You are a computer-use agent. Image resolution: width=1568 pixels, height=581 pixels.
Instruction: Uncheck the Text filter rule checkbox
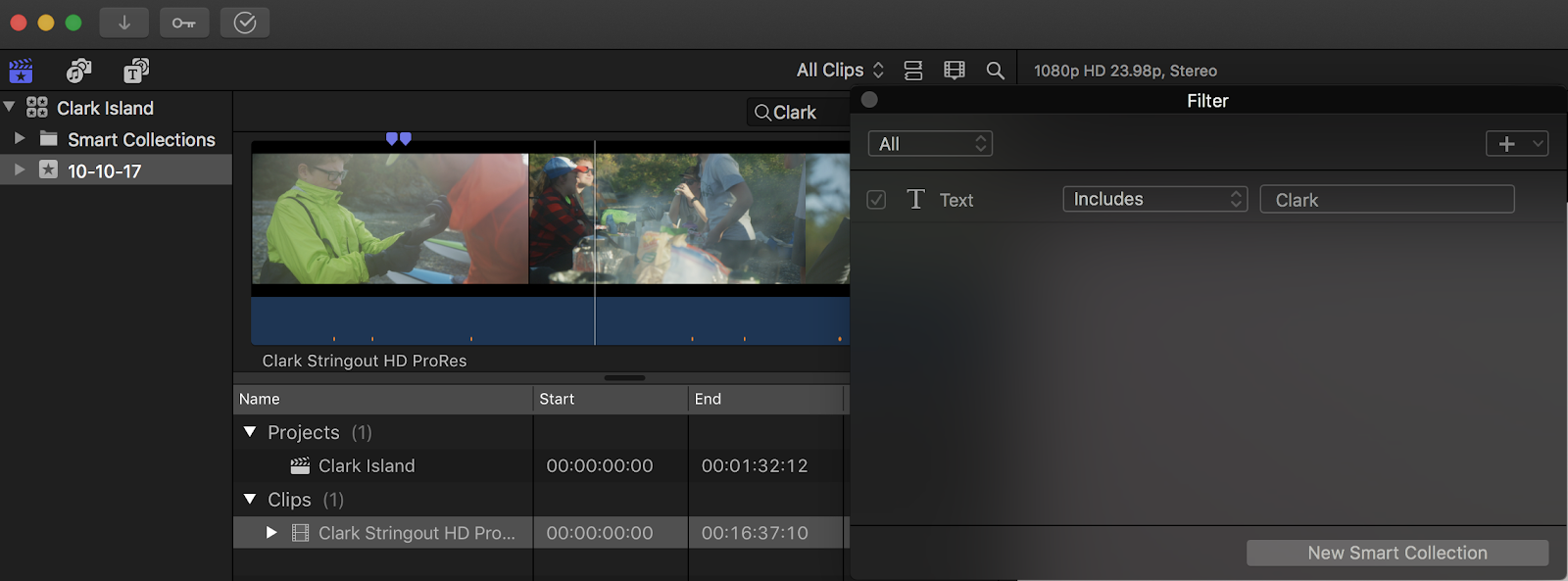coord(876,200)
